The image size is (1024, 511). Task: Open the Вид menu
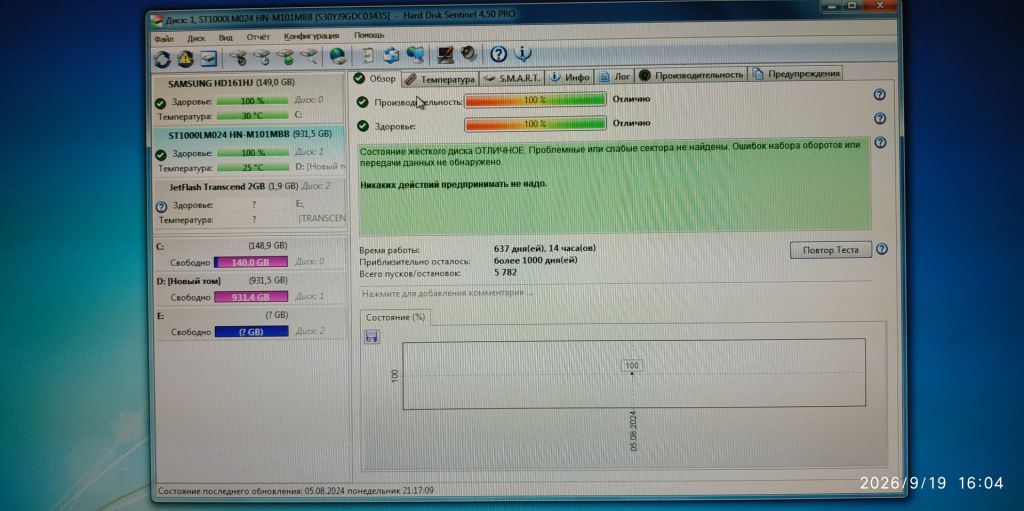(x=226, y=37)
